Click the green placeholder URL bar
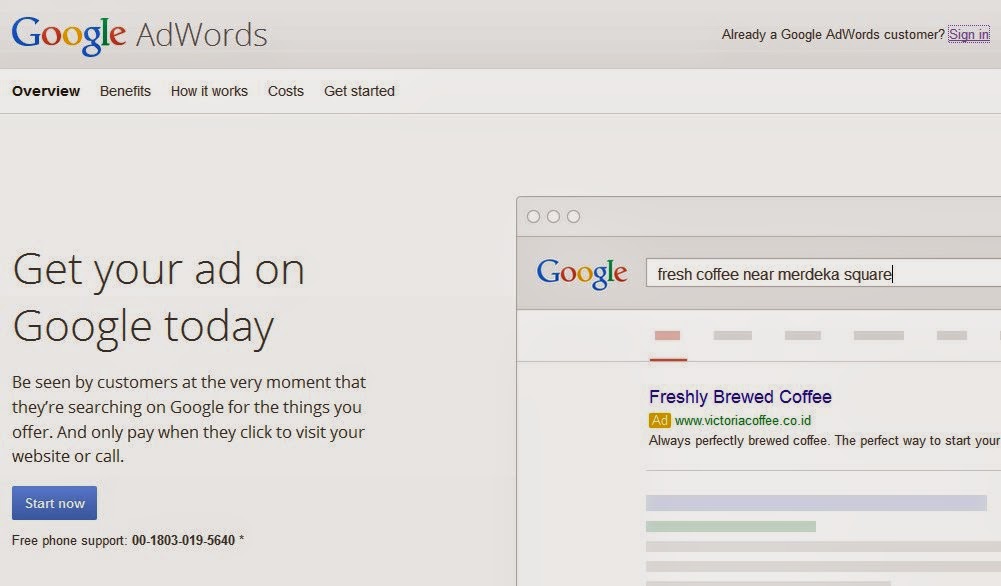The width and height of the screenshot is (1001, 586). [730, 526]
